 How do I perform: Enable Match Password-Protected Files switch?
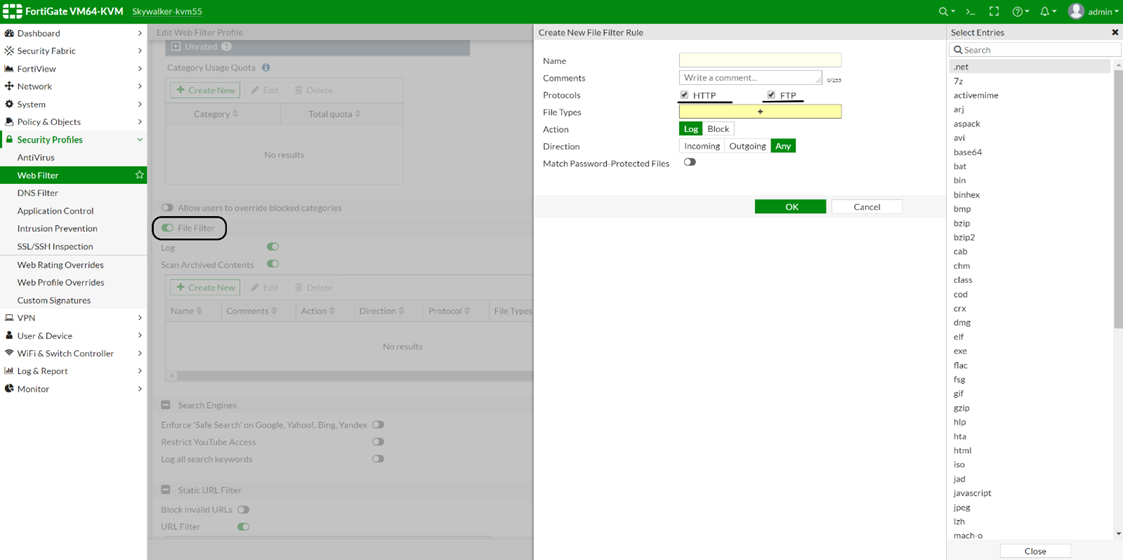pos(690,163)
